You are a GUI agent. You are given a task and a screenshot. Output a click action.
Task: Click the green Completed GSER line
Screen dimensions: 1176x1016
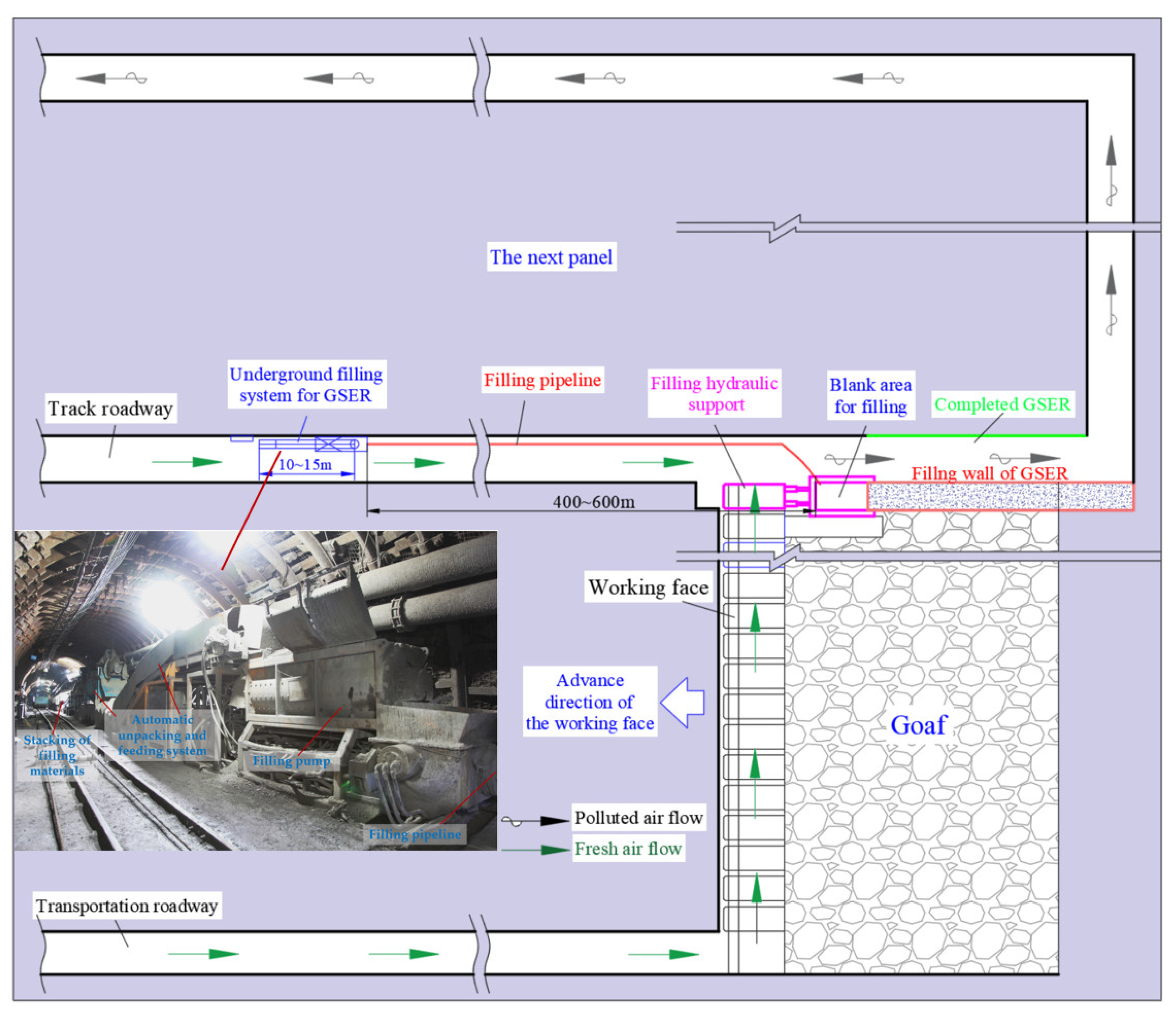point(976,435)
